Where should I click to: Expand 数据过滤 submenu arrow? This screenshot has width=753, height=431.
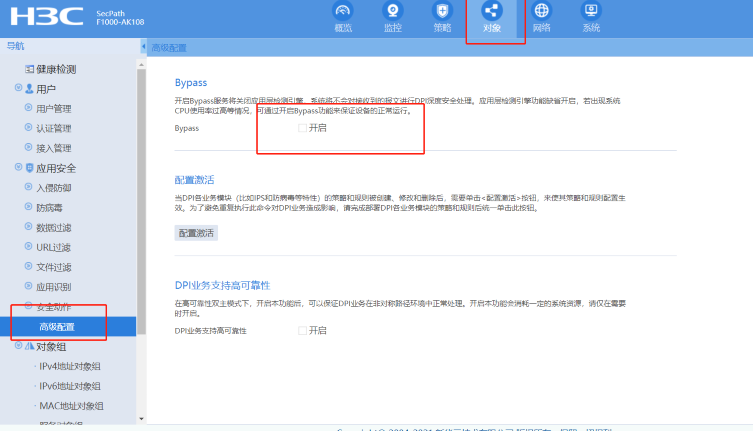[28, 226]
